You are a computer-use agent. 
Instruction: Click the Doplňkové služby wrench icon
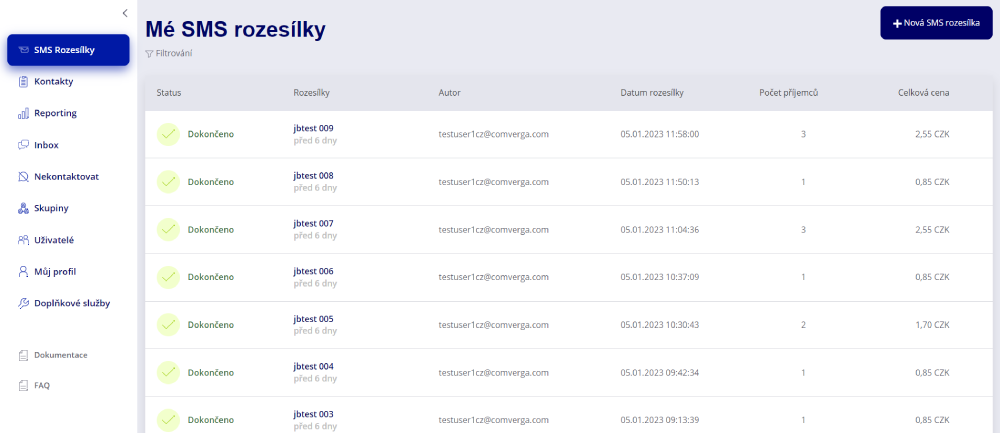(x=23, y=303)
